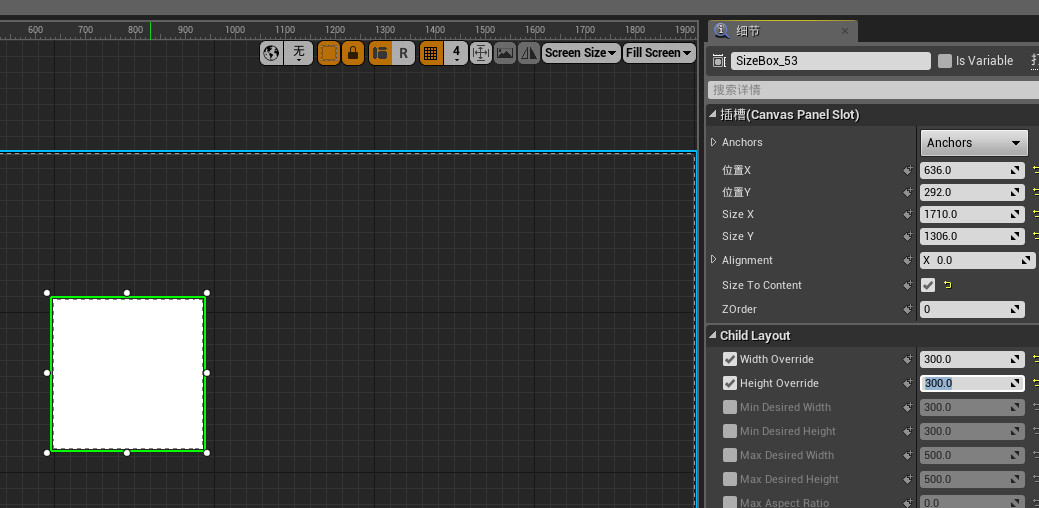Screen dimensions: 1039x508
Task: Click the widget type icon beside SizeBox_53
Action: (719, 61)
